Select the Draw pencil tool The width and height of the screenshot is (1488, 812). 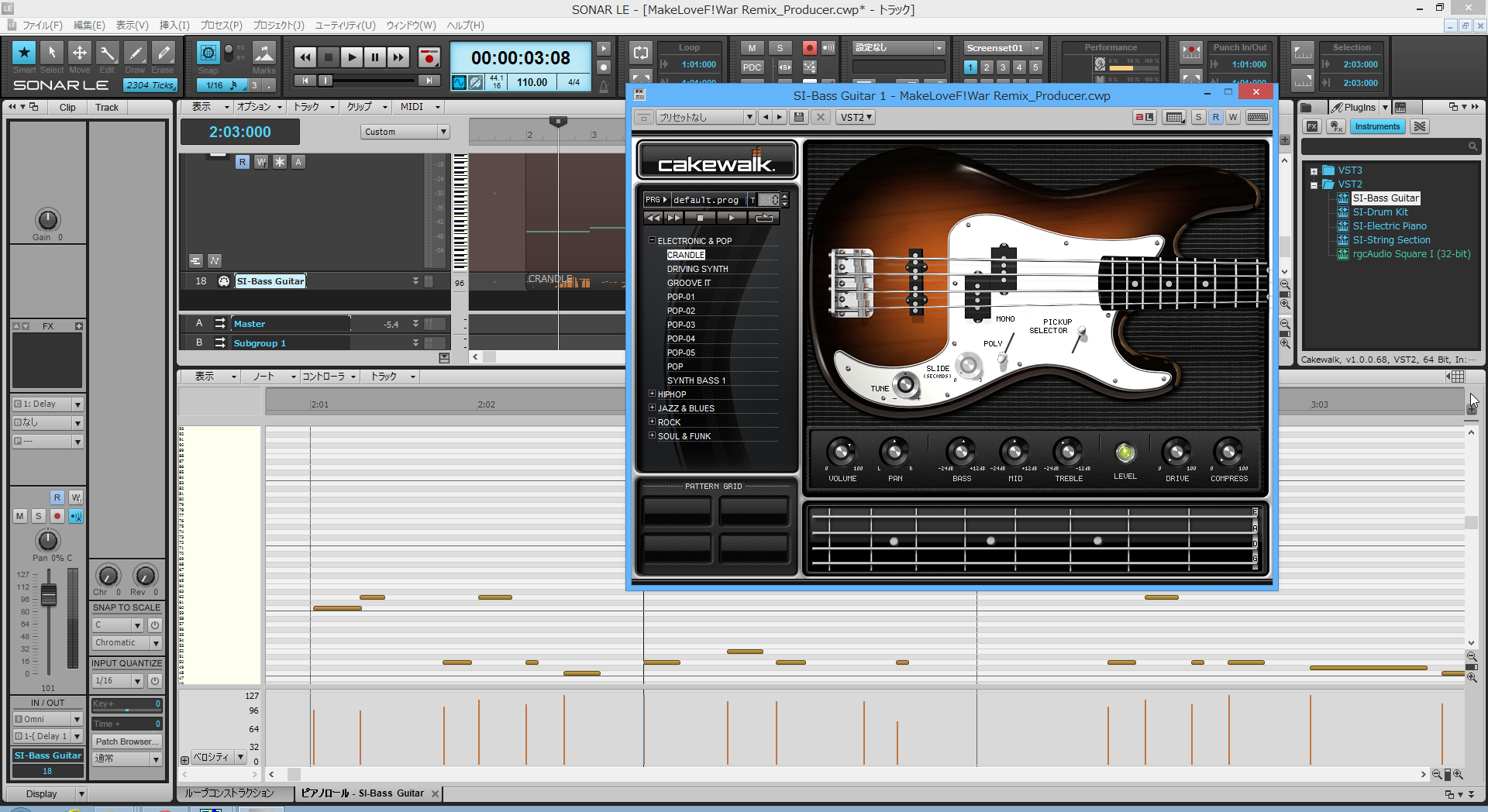pyautogui.click(x=135, y=53)
